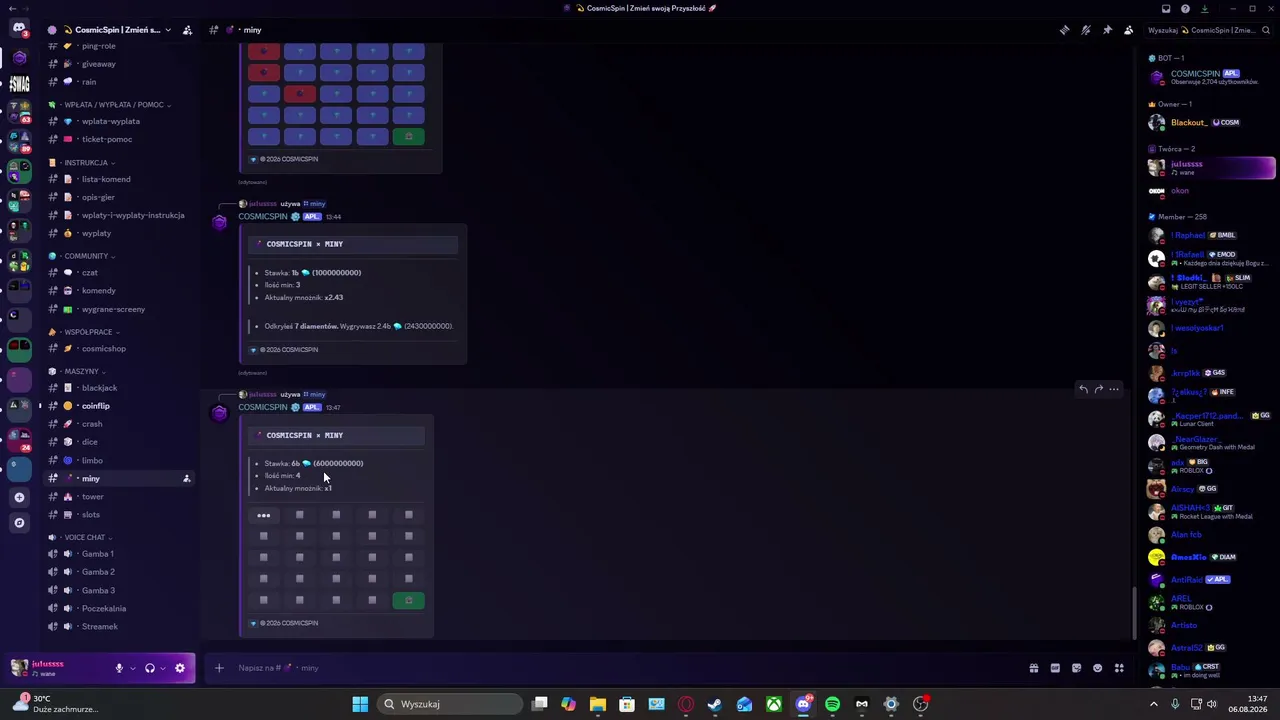Invite people to the CosmicSpin server
Viewport: 1280px width, 720px height.
click(x=187, y=30)
